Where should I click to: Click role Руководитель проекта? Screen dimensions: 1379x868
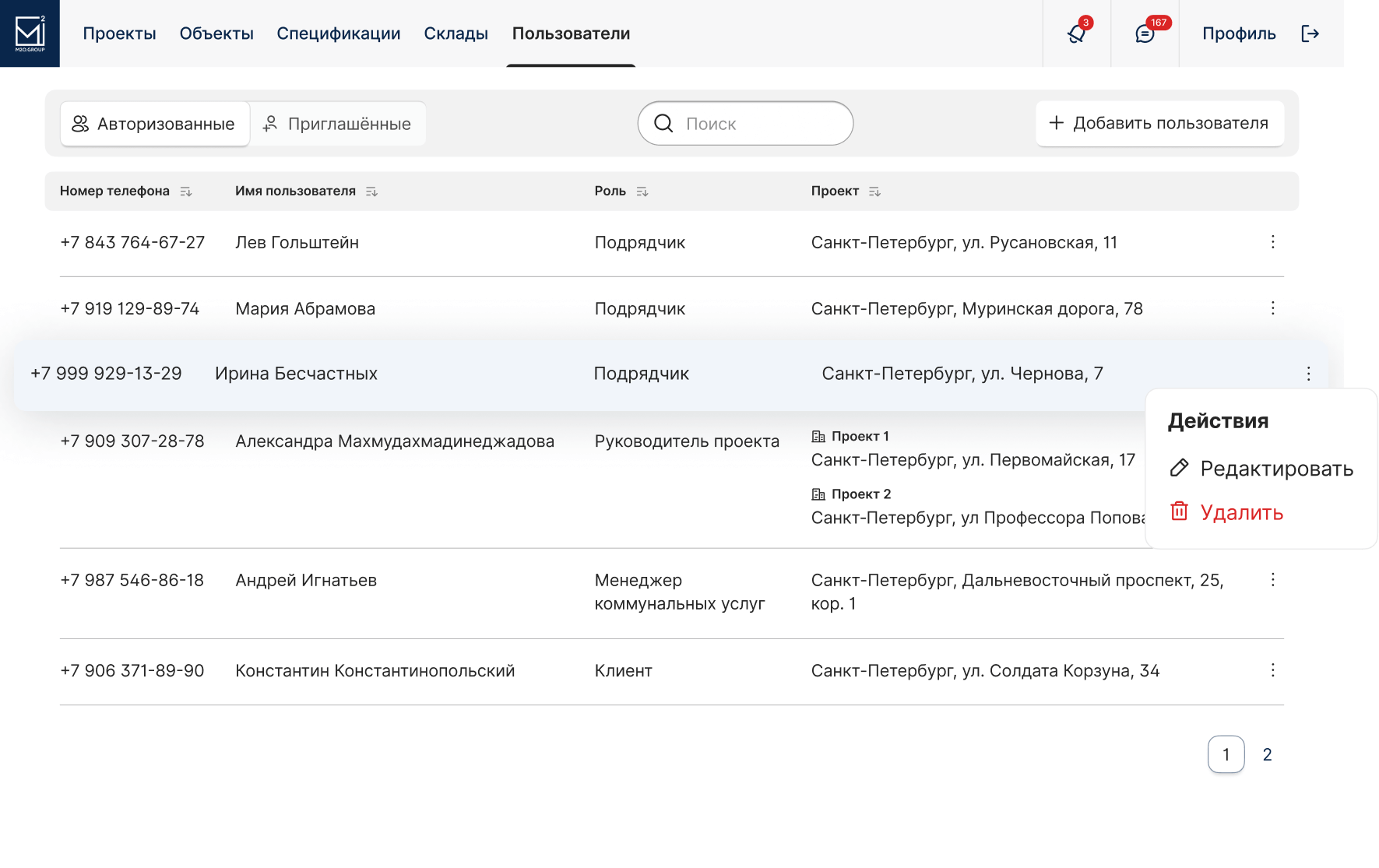[x=687, y=441]
